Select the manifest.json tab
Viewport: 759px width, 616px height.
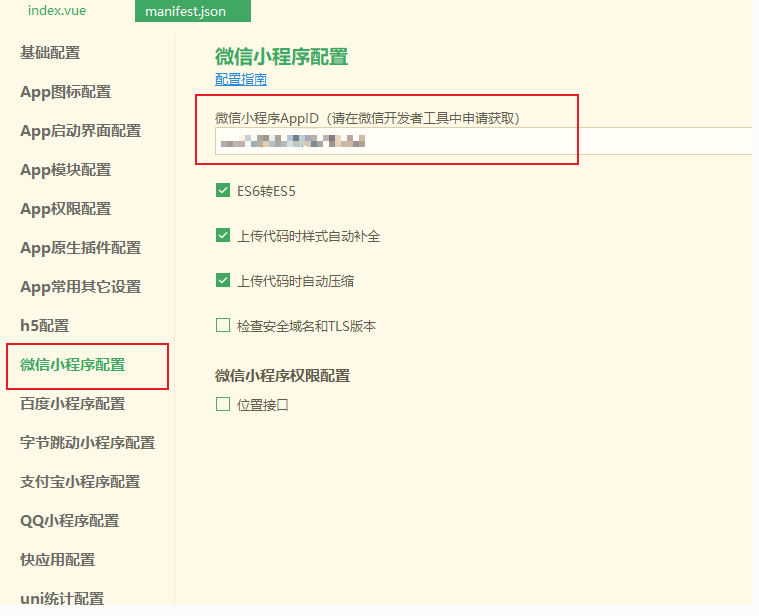point(193,11)
